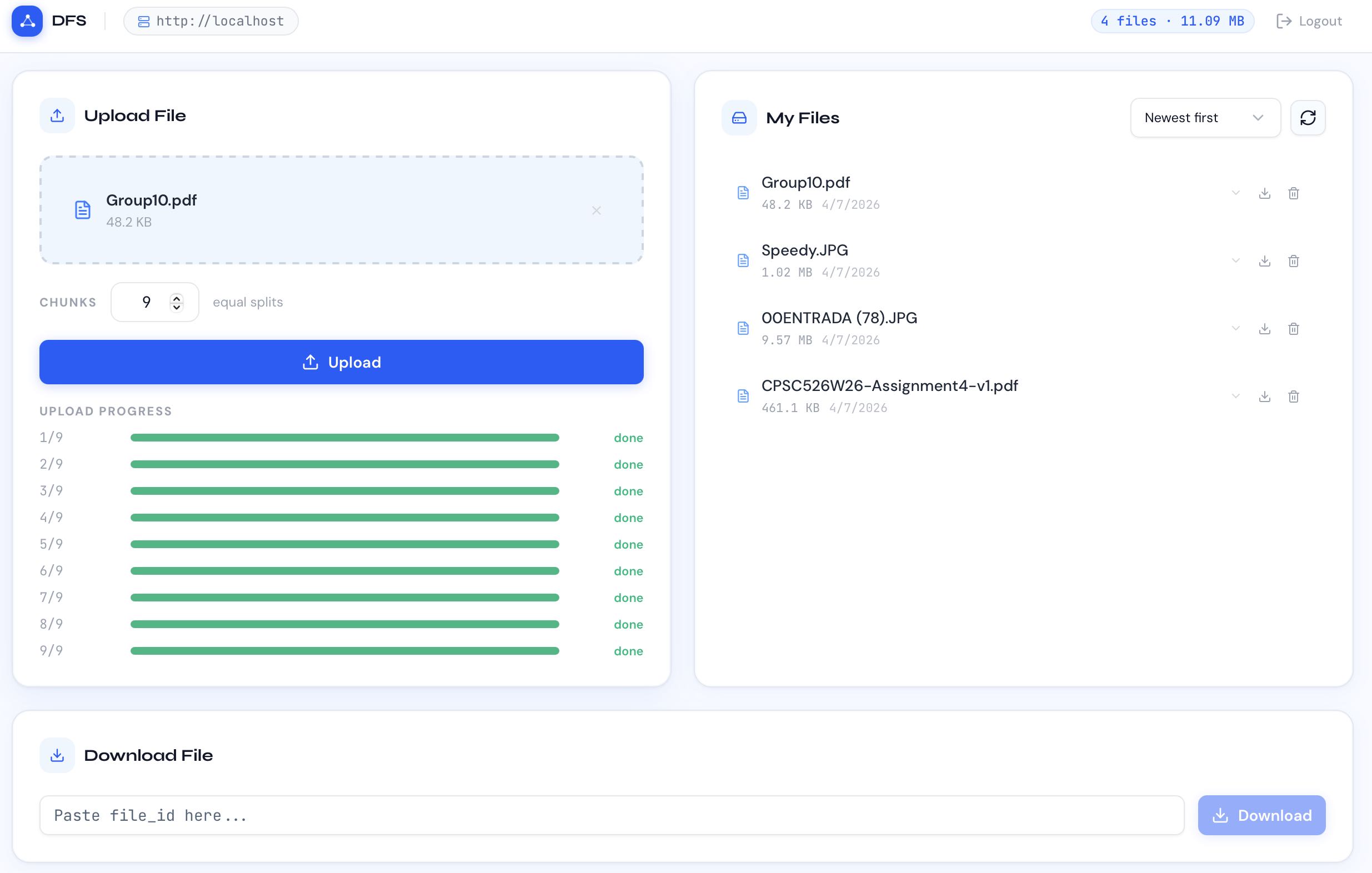
Task: Delete CPSC526W26-Assignment4-v1.pdf file
Action: point(1293,397)
